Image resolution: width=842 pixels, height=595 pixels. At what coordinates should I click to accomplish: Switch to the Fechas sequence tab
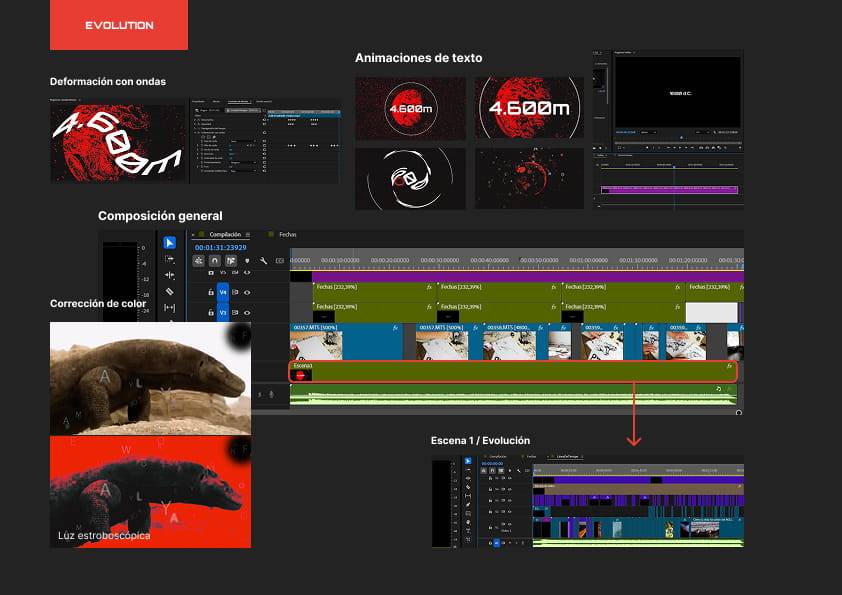[x=287, y=234]
